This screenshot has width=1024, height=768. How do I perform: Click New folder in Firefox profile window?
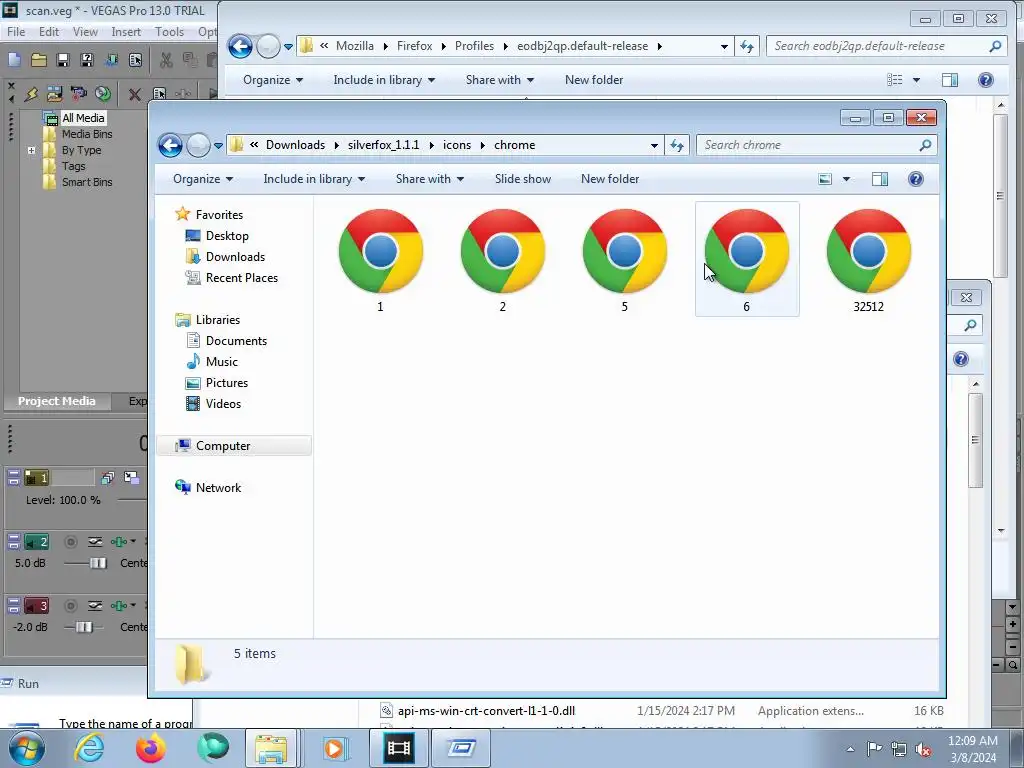pyautogui.click(x=594, y=80)
